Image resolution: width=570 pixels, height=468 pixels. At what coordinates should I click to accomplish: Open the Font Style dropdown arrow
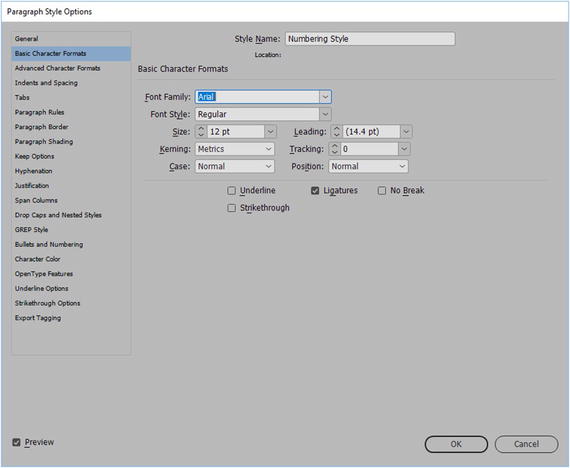(x=325, y=114)
